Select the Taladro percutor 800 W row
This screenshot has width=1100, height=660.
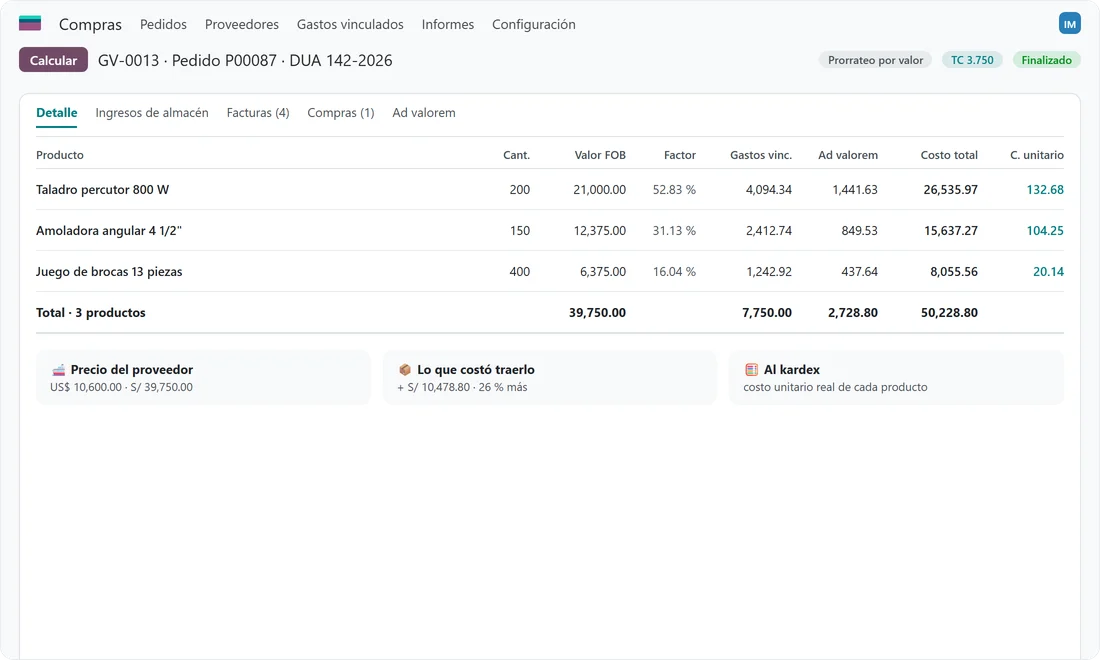pyautogui.click(x=550, y=189)
